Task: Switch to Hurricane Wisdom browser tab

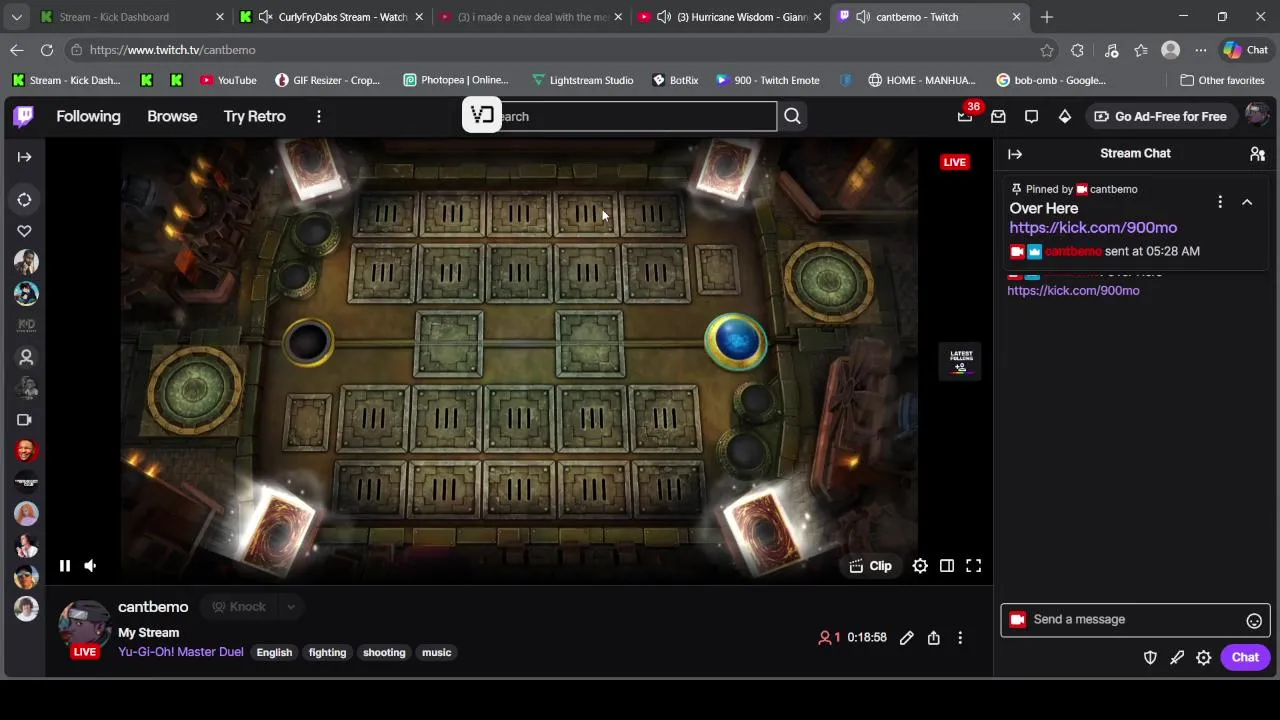Action: (x=730, y=17)
